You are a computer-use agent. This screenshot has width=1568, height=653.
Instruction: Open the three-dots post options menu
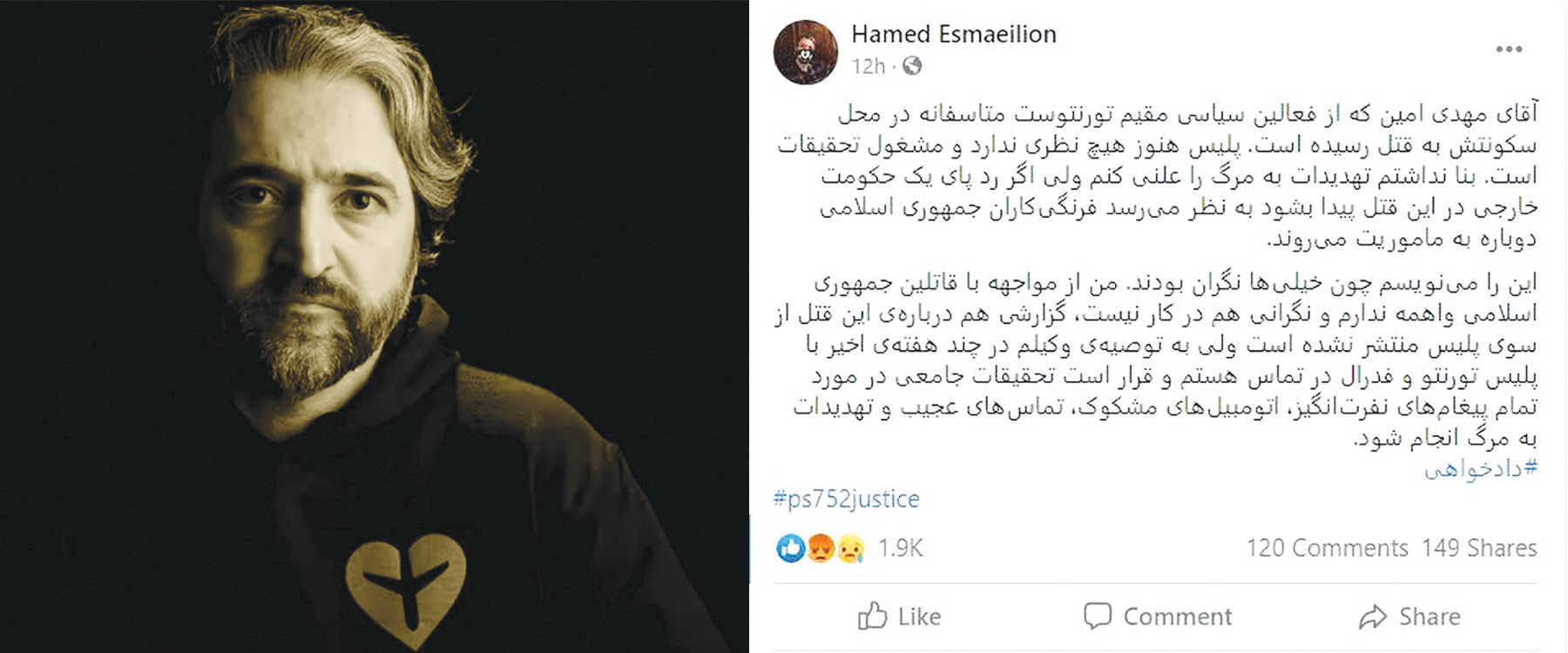click(x=1509, y=50)
